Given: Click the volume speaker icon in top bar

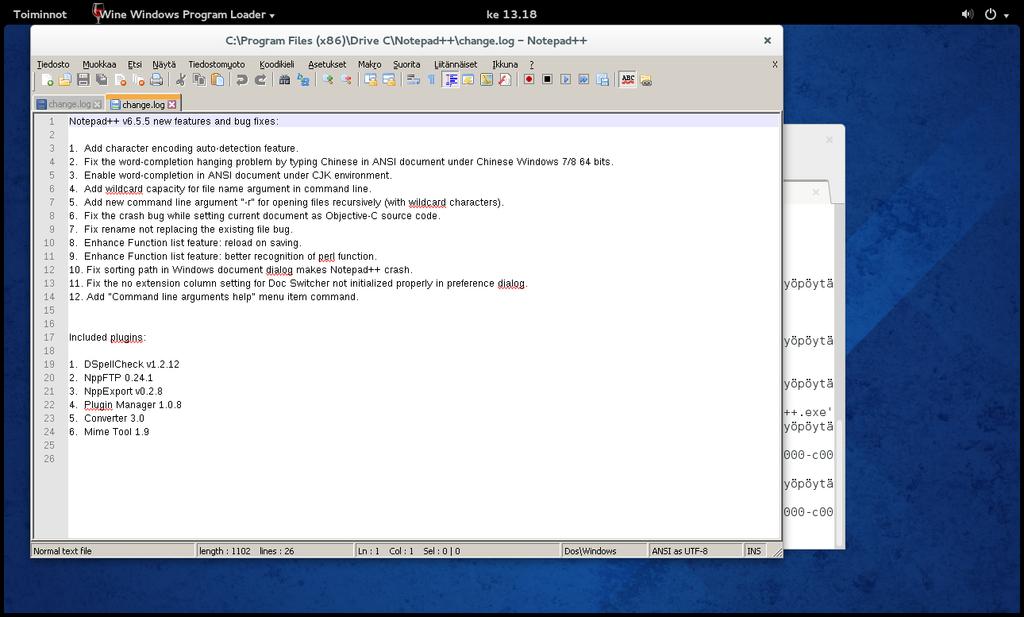Looking at the screenshot, I should pyautogui.click(x=967, y=14).
